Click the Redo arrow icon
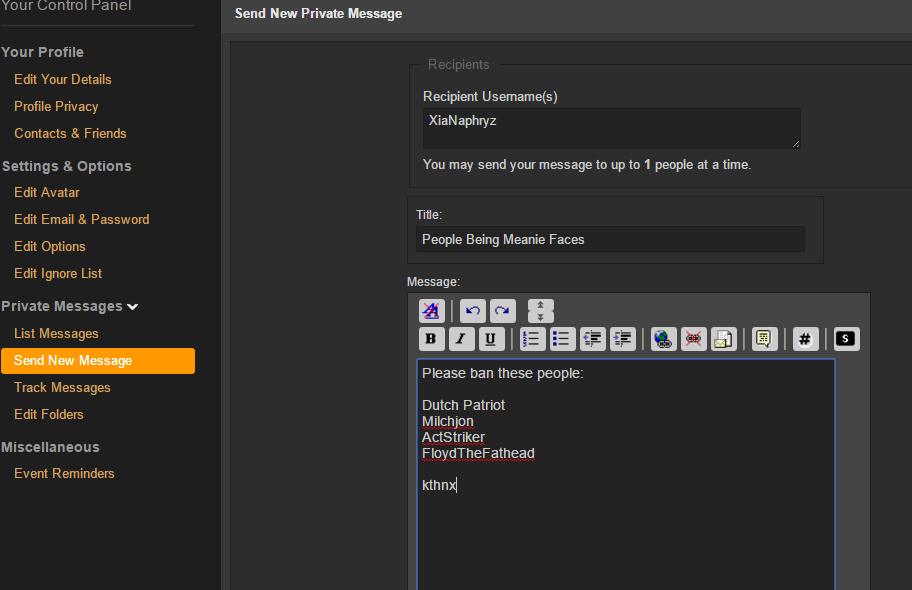 click(503, 311)
